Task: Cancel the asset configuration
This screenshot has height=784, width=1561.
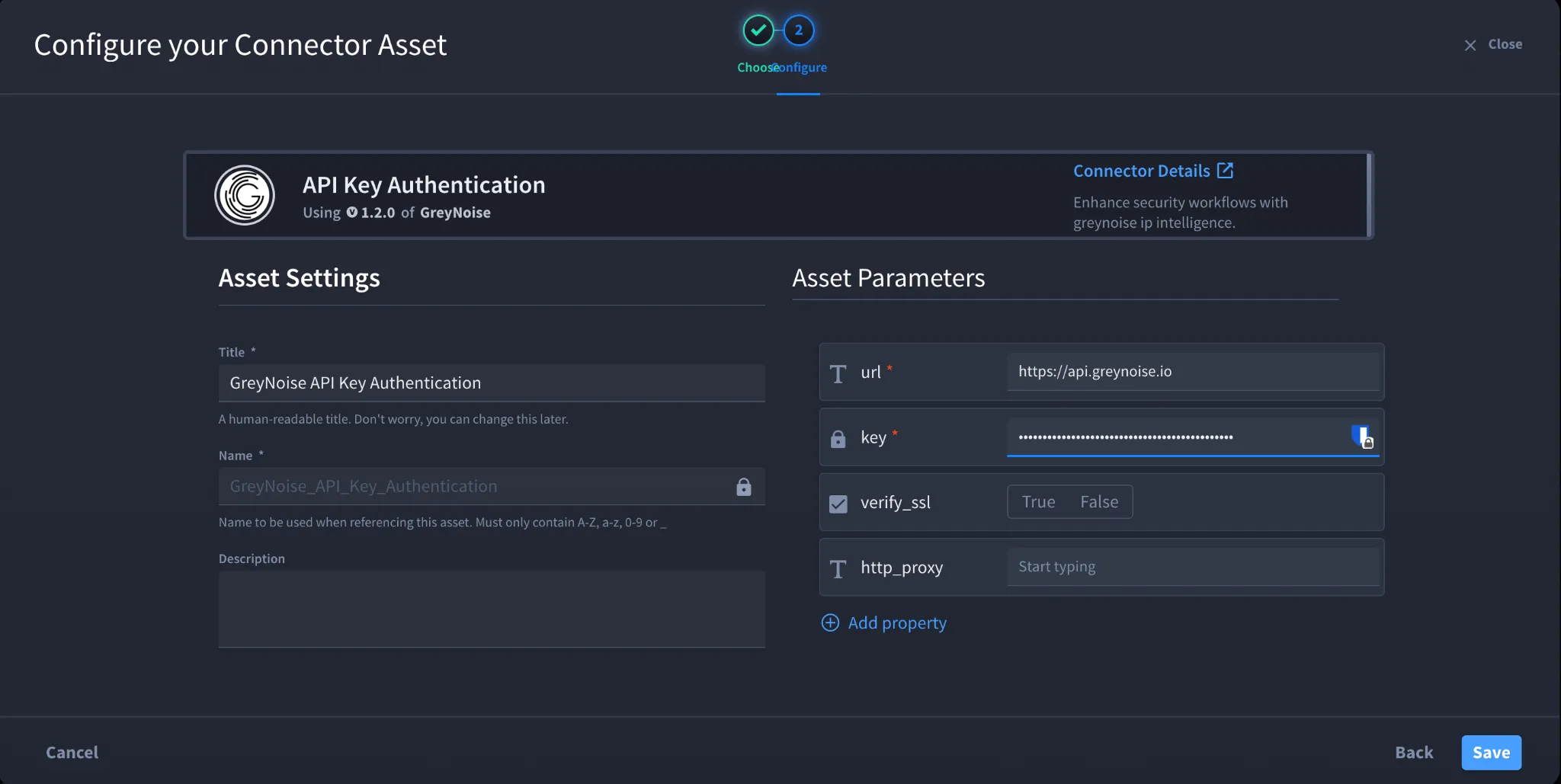Action: tap(72, 752)
